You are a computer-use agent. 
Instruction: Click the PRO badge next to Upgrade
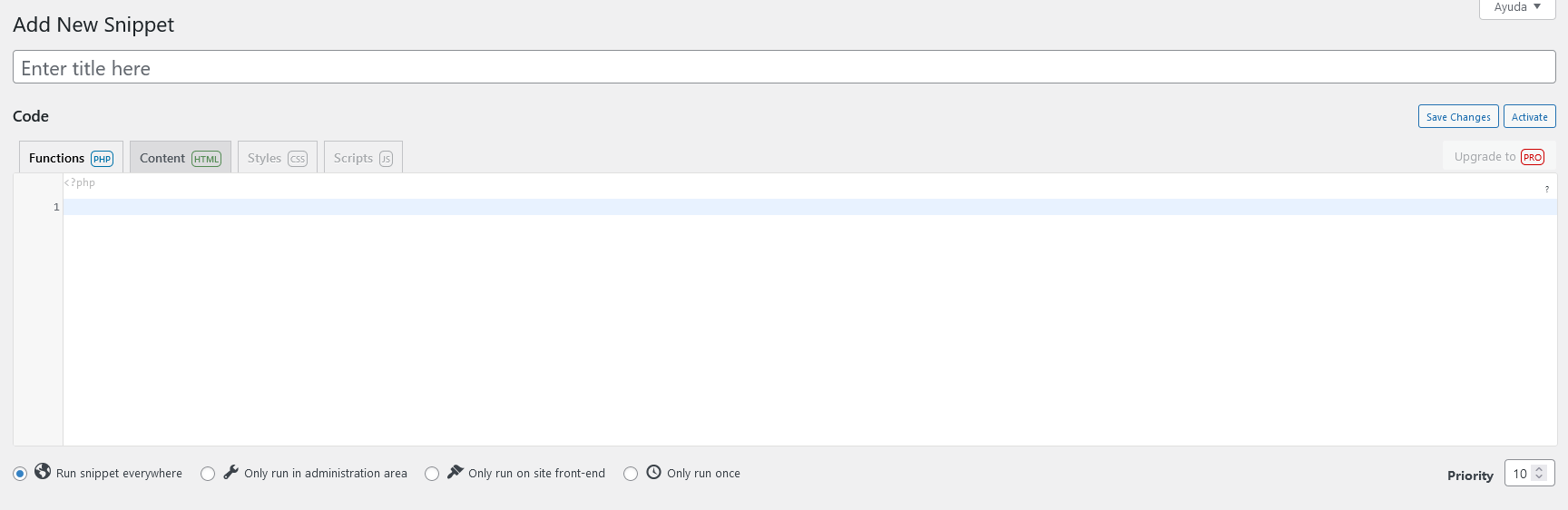point(1533,157)
